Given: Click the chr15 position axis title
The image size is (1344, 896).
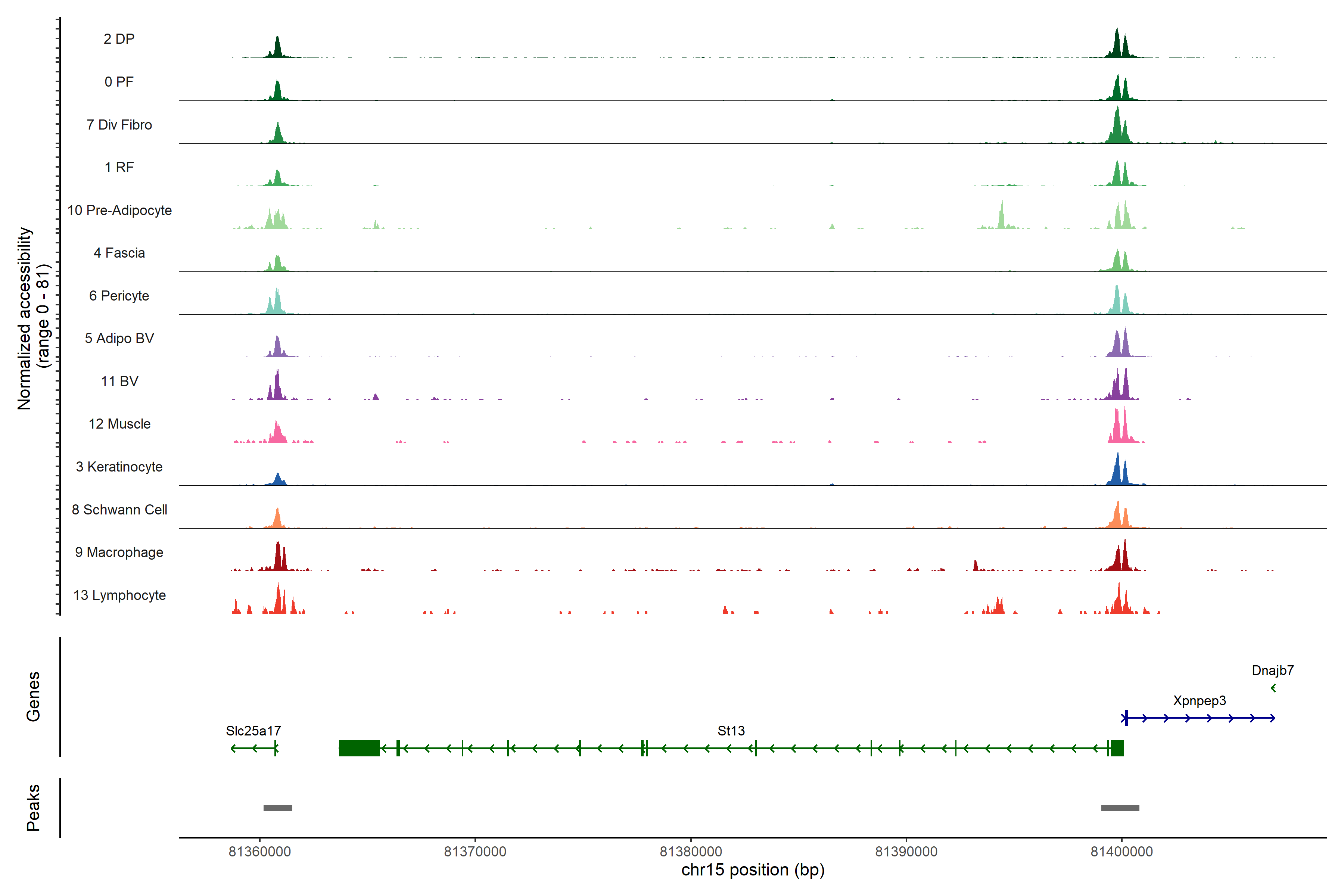Looking at the screenshot, I should [753, 870].
